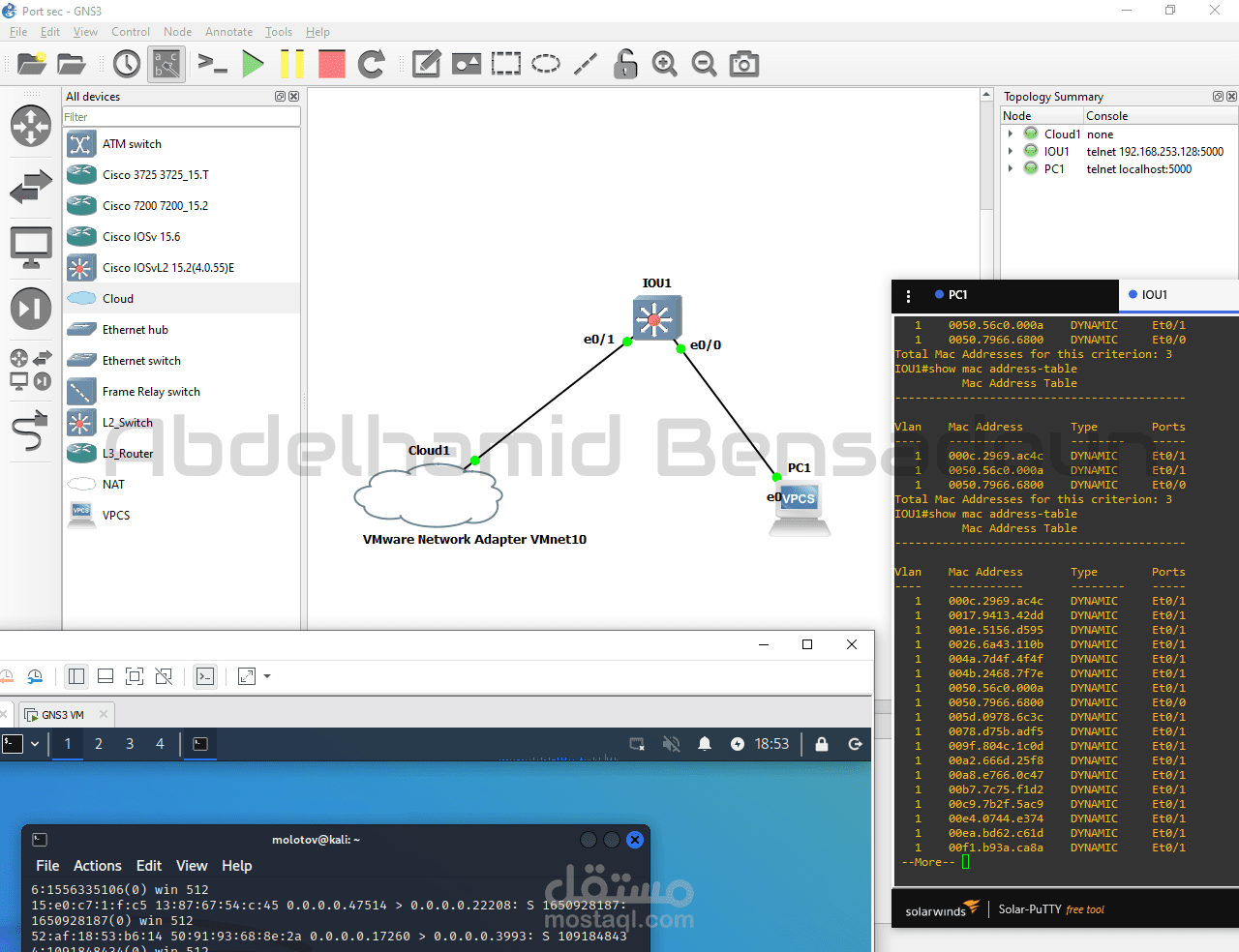Open console to all devices icon
The image size is (1239, 952).
[211, 64]
